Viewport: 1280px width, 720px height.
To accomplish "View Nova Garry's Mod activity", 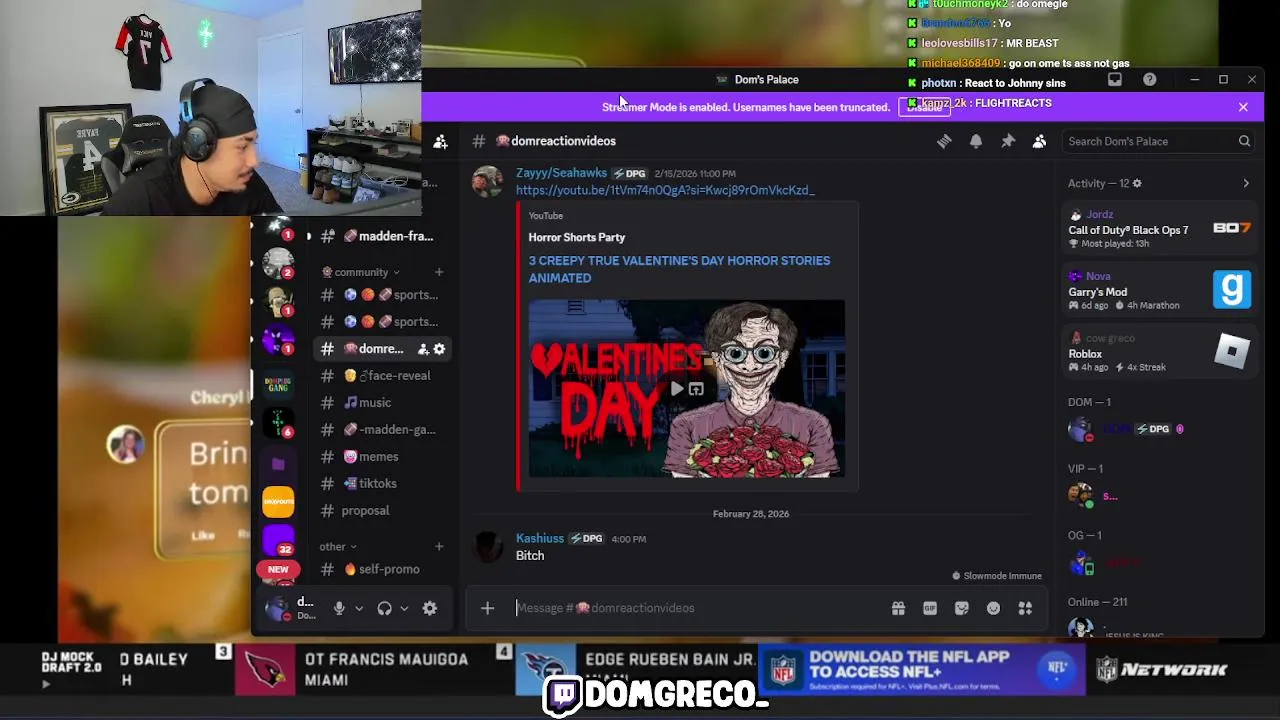I will [x=1160, y=291].
